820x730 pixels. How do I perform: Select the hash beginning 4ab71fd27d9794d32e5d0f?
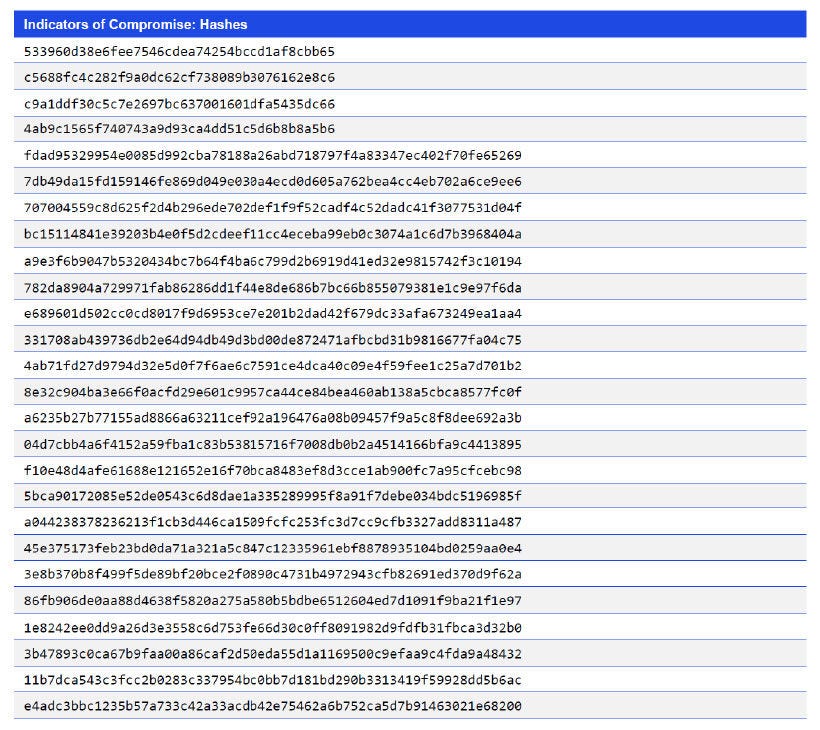pyautogui.click(x=200, y=367)
